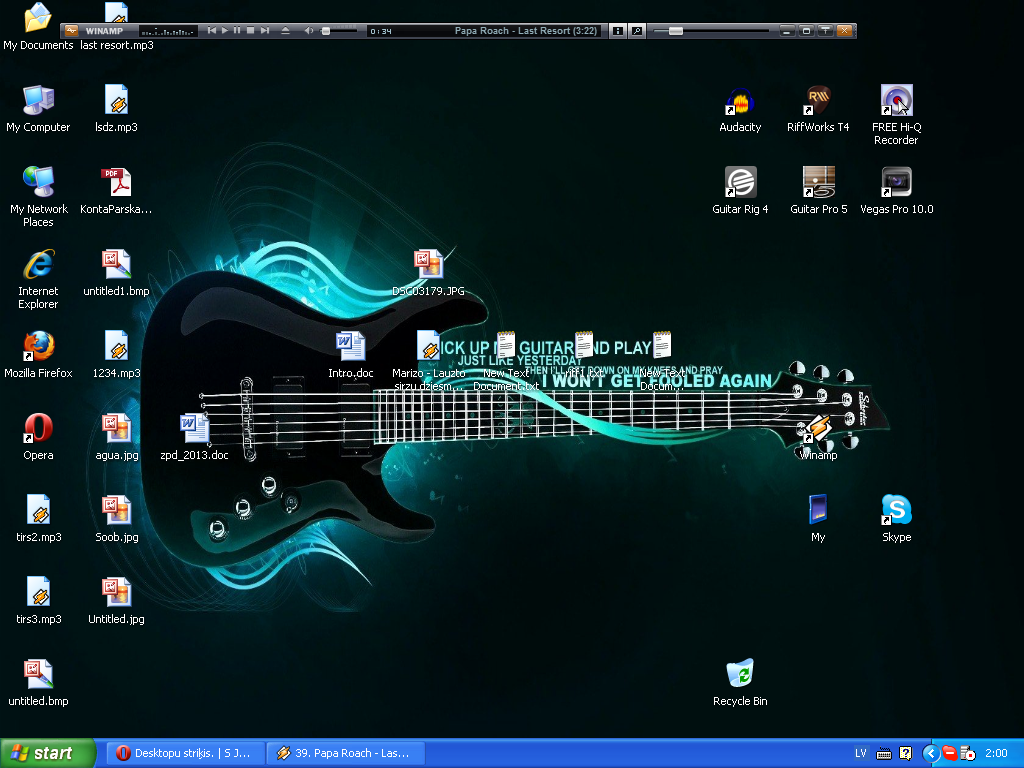1024x768 pixels.
Task: Click the taskbar clock showing 2:00
Action: 996,753
